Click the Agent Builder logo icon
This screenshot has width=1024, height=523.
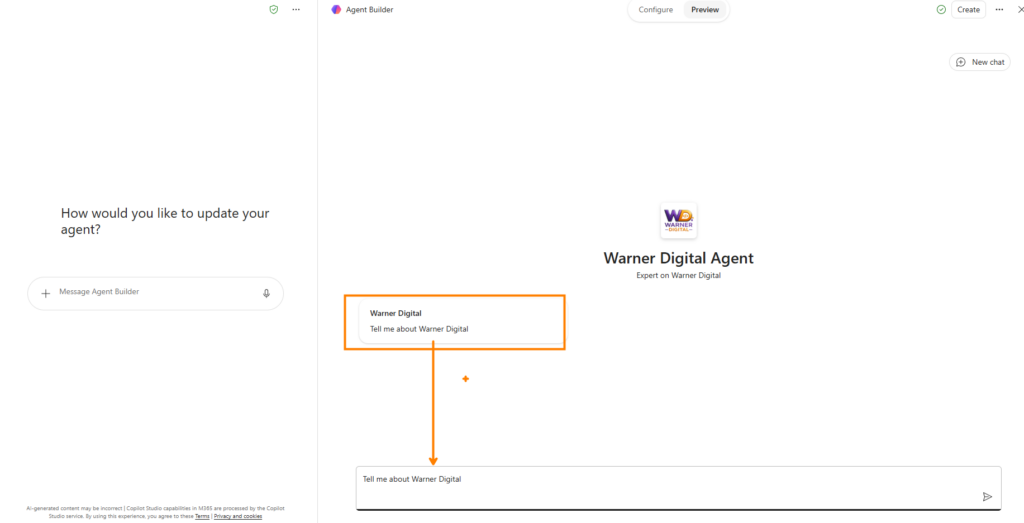[336, 10]
